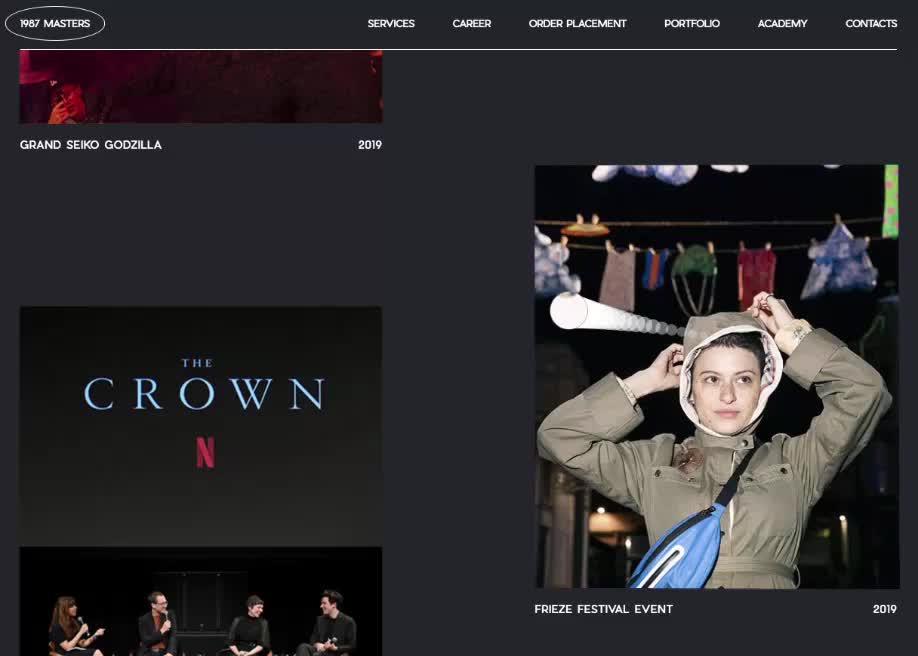Open the Portfolio section
Screen dimensions: 918x656
pos(692,23)
